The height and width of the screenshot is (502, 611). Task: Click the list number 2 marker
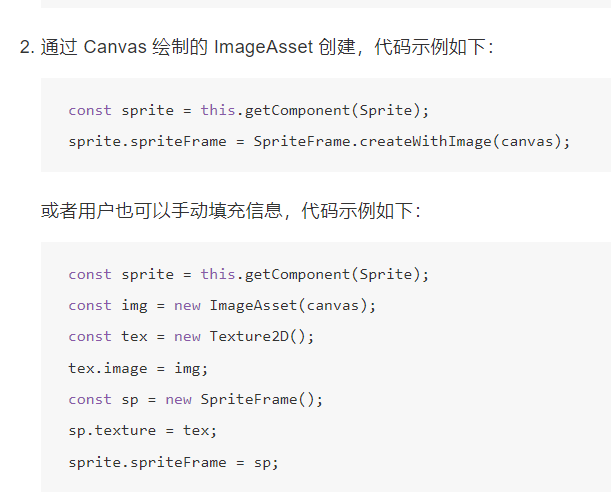click(x=26, y=47)
